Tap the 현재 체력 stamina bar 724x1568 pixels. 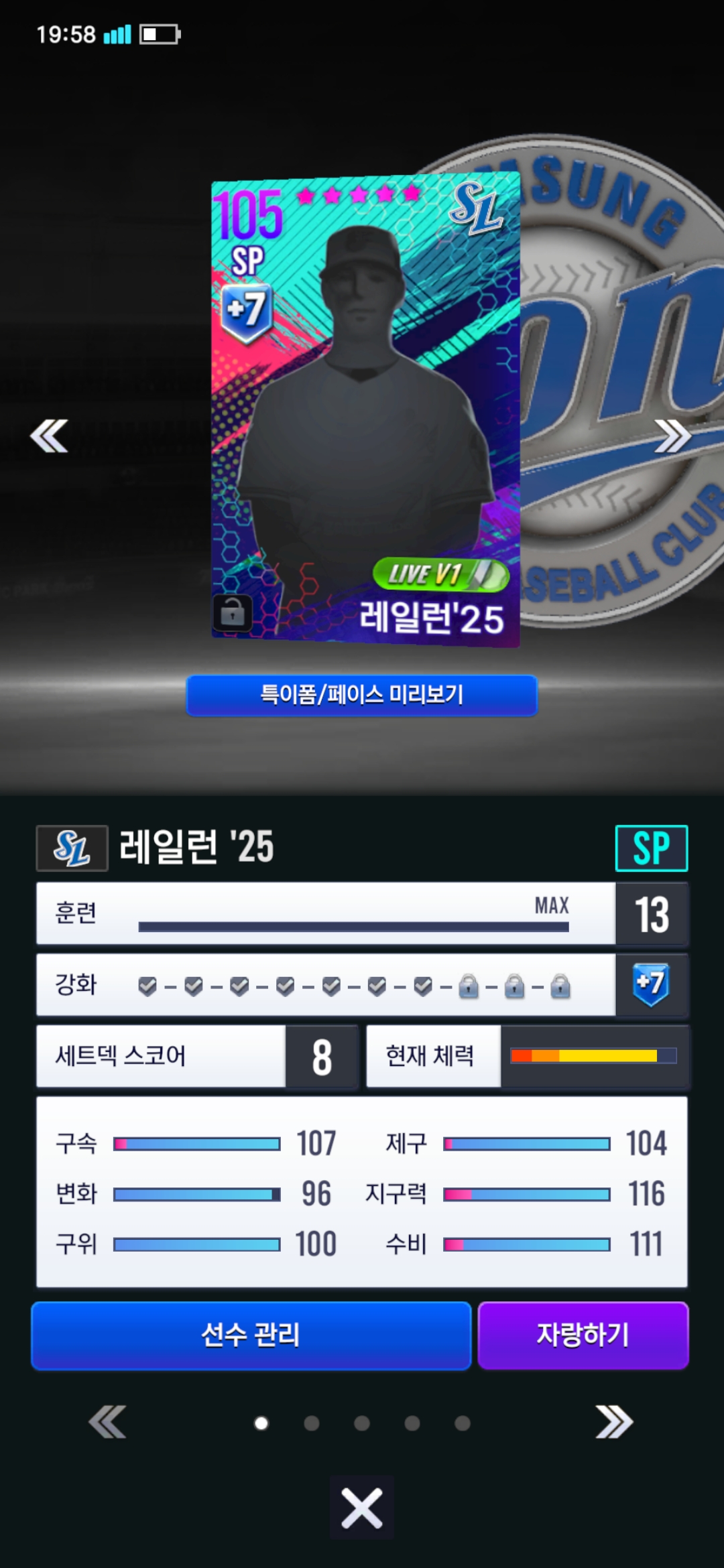593,1056
